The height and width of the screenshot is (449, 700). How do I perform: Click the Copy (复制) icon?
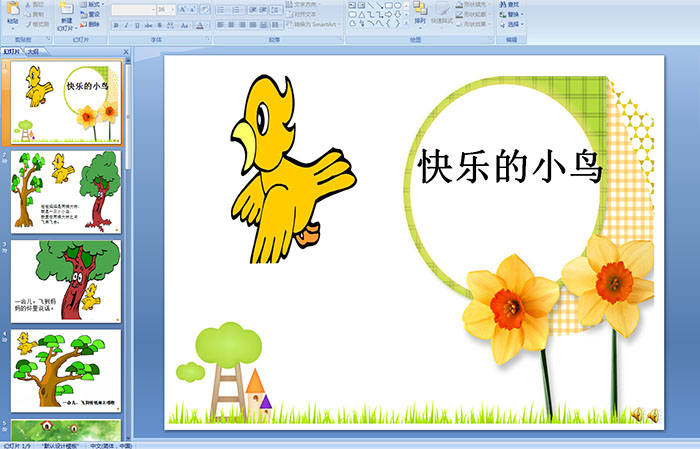click(x=28, y=14)
